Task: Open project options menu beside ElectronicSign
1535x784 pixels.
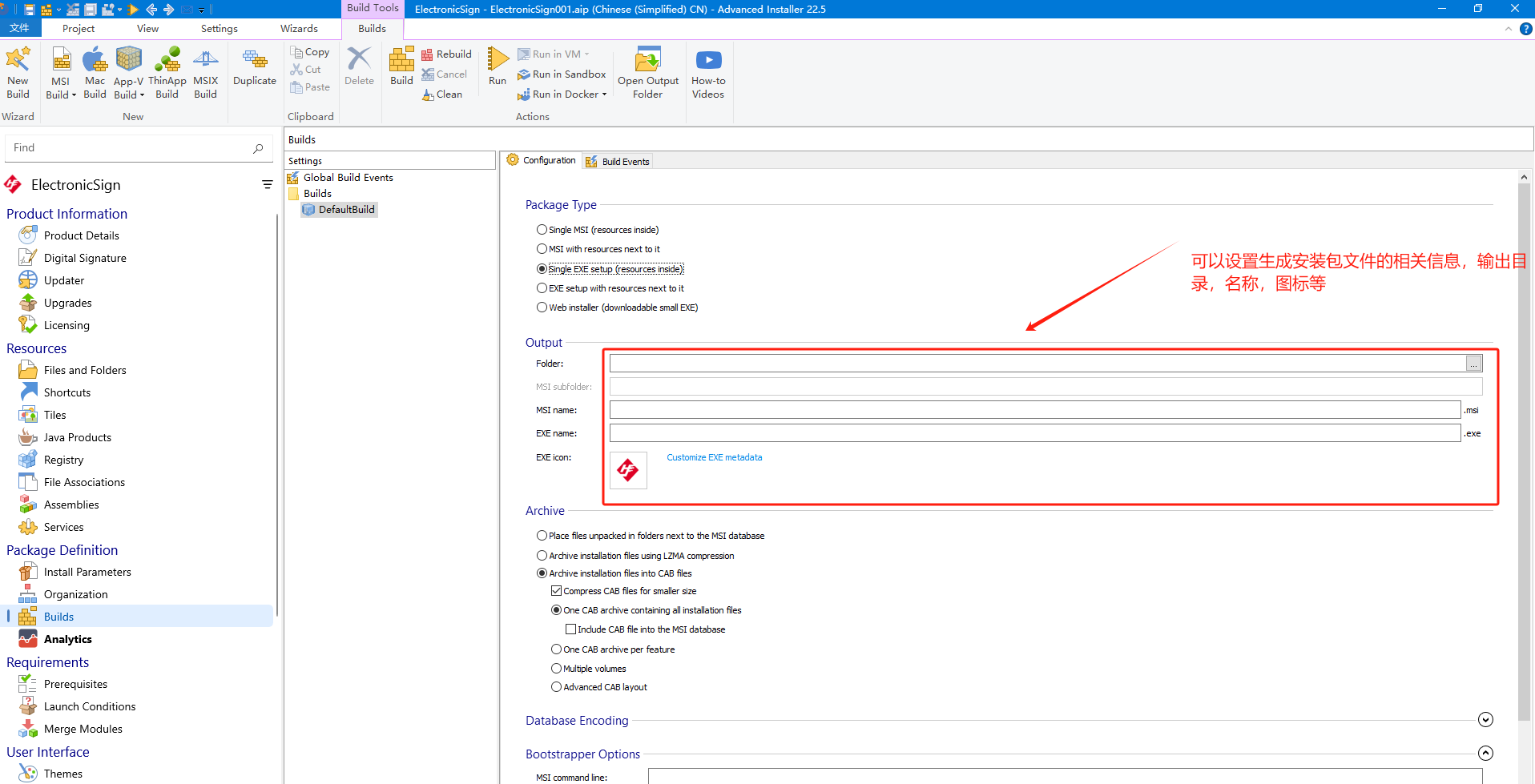Action: click(268, 185)
